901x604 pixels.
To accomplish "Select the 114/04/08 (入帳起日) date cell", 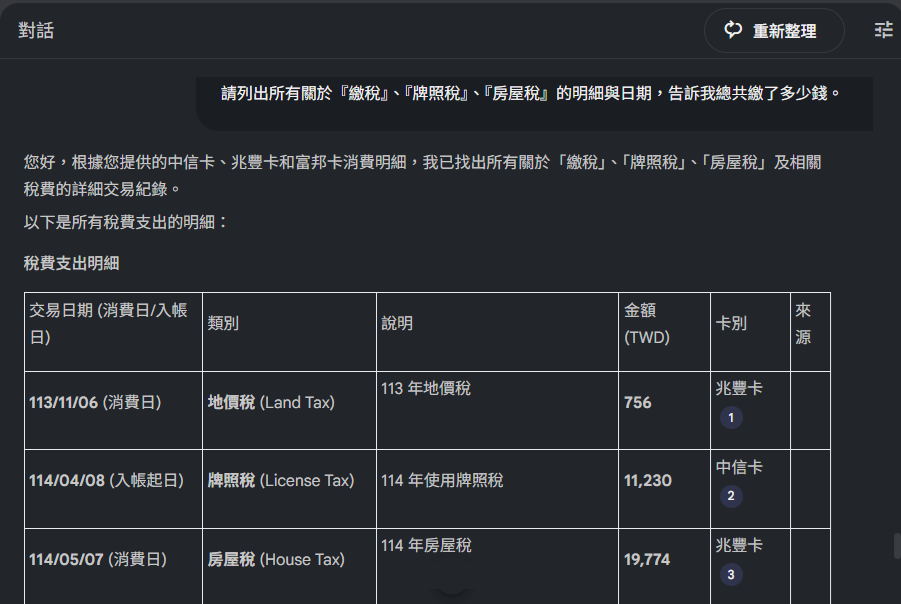I will (x=113, y=488).
